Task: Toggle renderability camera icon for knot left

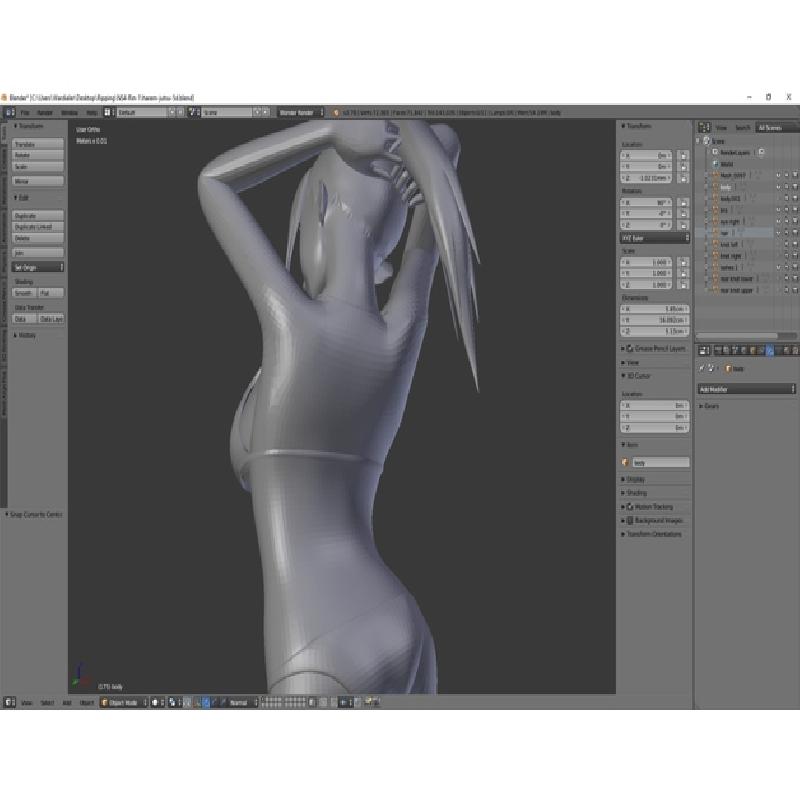Action: tap(795, 244)
